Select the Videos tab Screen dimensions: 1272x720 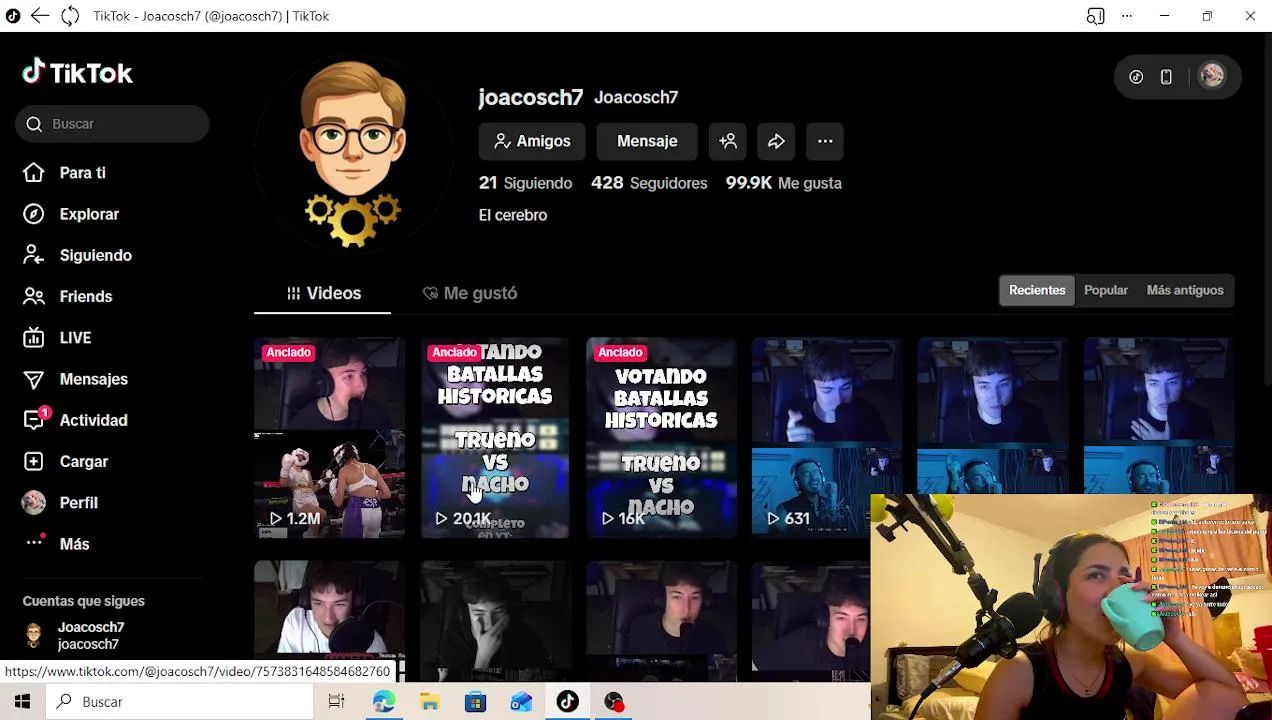pos(323,293)
